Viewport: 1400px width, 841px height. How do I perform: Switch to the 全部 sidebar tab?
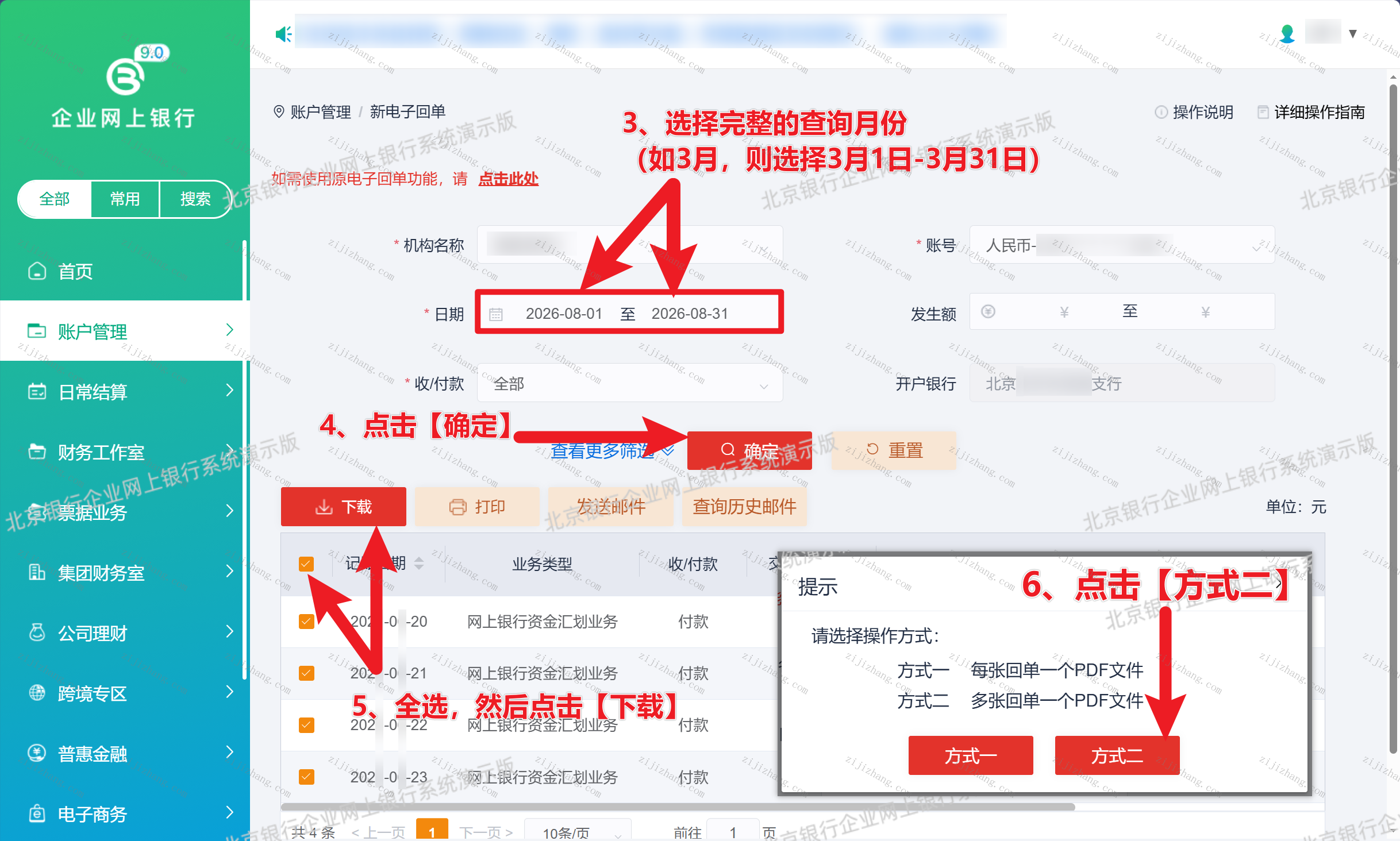tap(55, 199)
